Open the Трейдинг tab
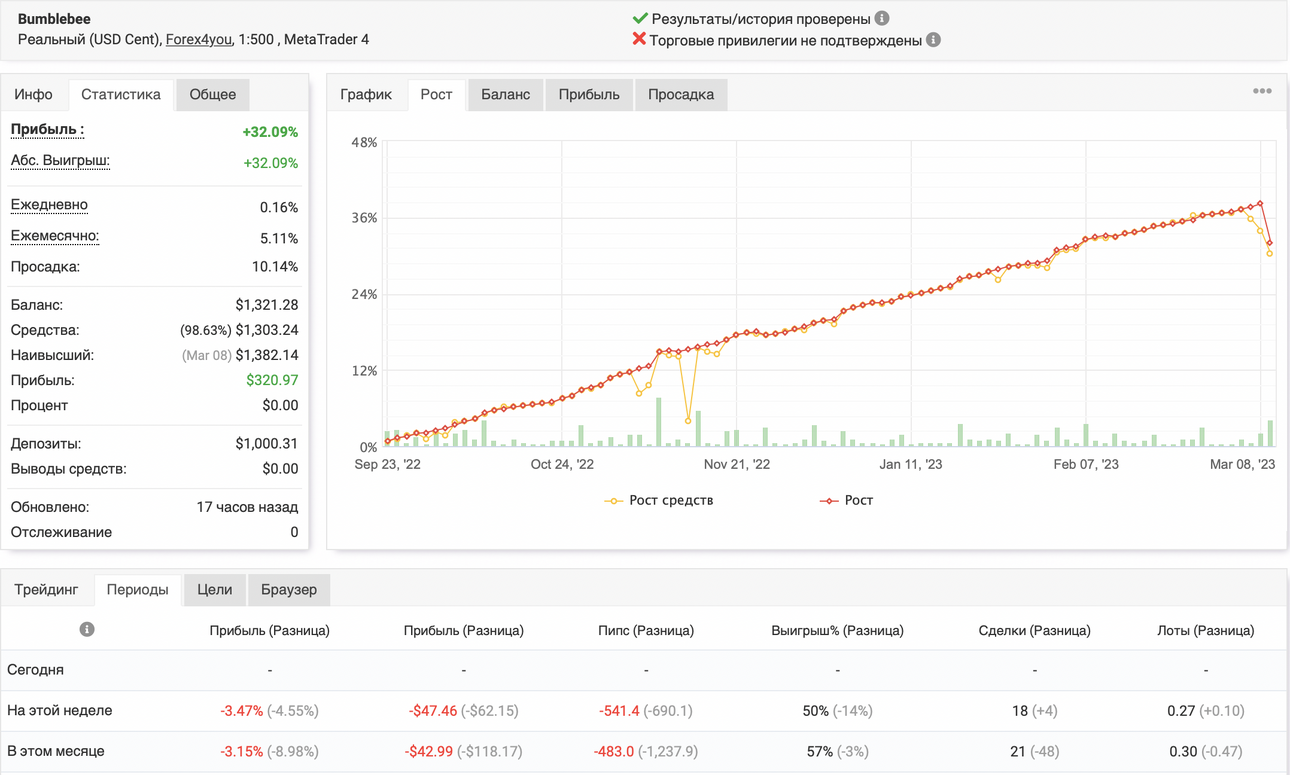Screen dimensions: 1290x775 [x=47, y=589]
